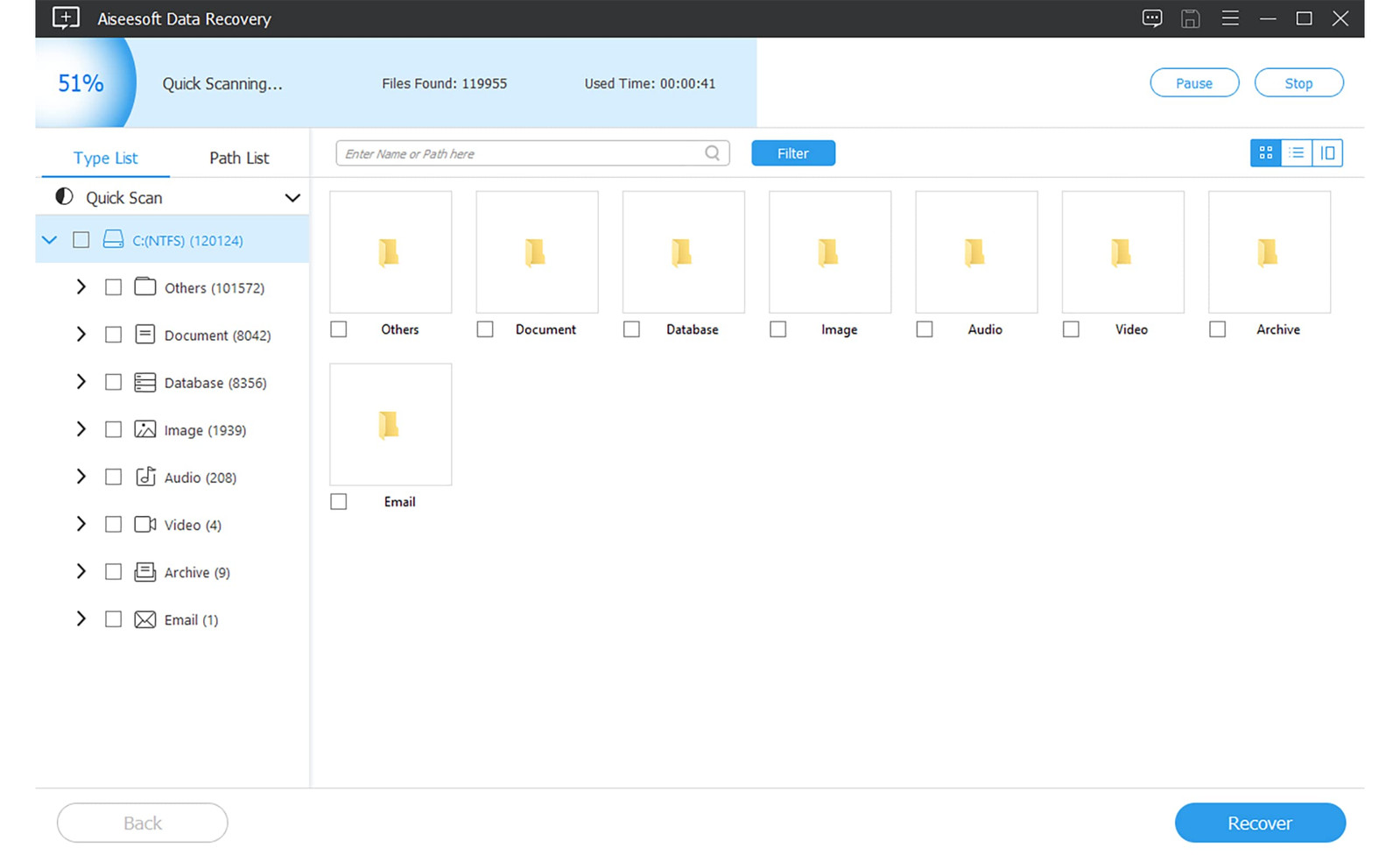Check the Audio (208) checkbox in tree

coord(113,477)
